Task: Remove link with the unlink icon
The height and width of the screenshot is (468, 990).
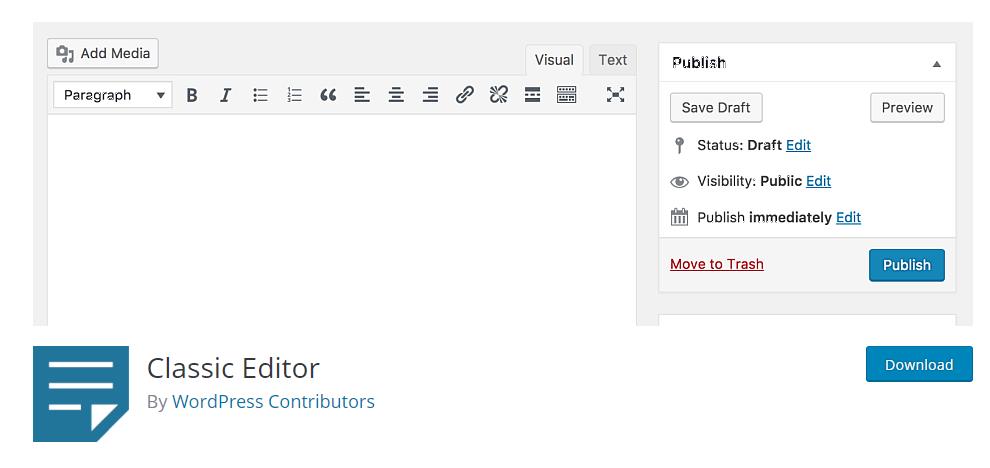Action: (498, 95)
